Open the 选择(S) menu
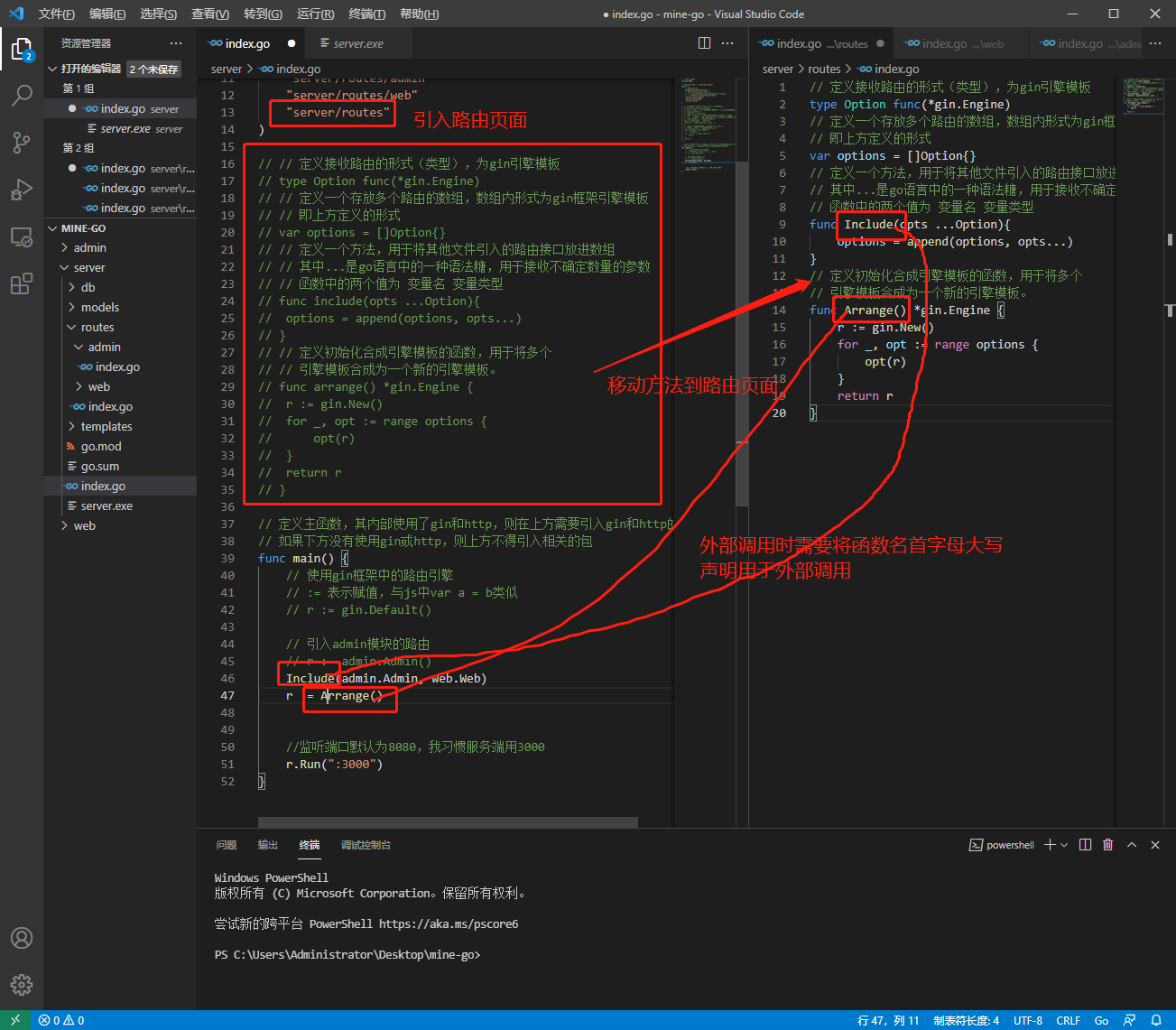This screenshot has height=1030, width=1176. tap(159, 14)
